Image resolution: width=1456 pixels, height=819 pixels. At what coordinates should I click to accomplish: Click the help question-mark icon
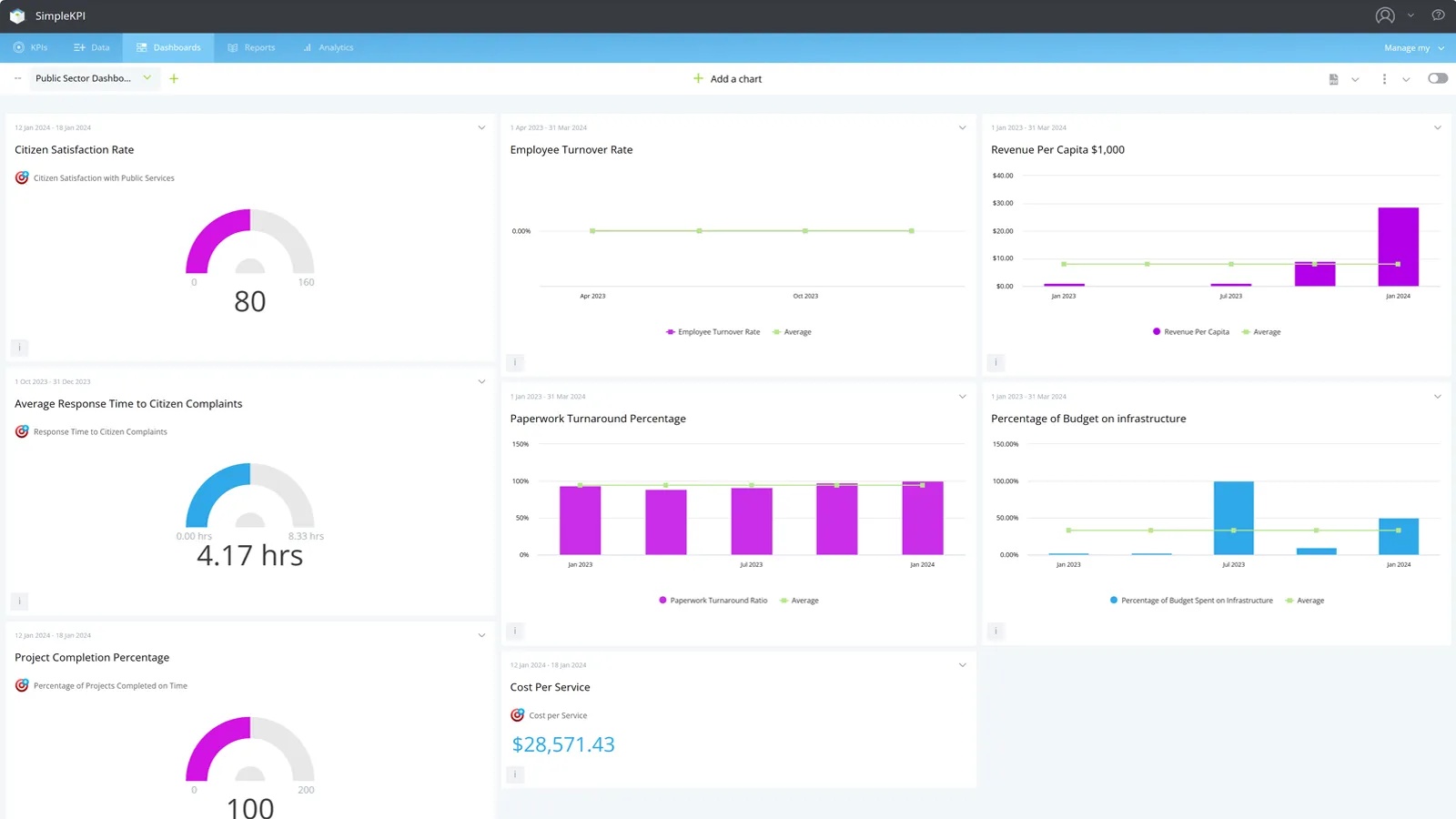[1439, 15]
